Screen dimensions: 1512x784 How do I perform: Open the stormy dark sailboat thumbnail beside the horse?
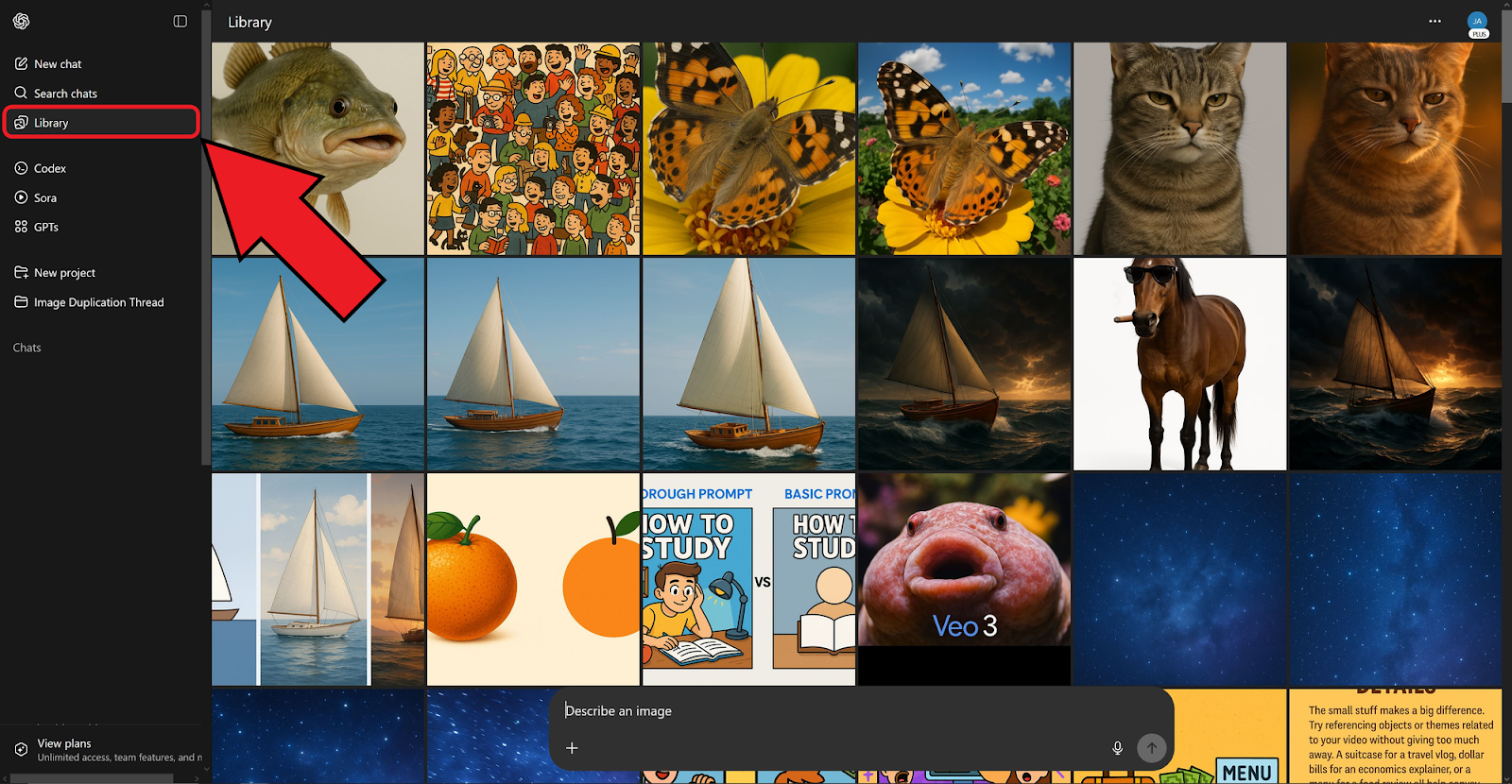pos(964,364)
